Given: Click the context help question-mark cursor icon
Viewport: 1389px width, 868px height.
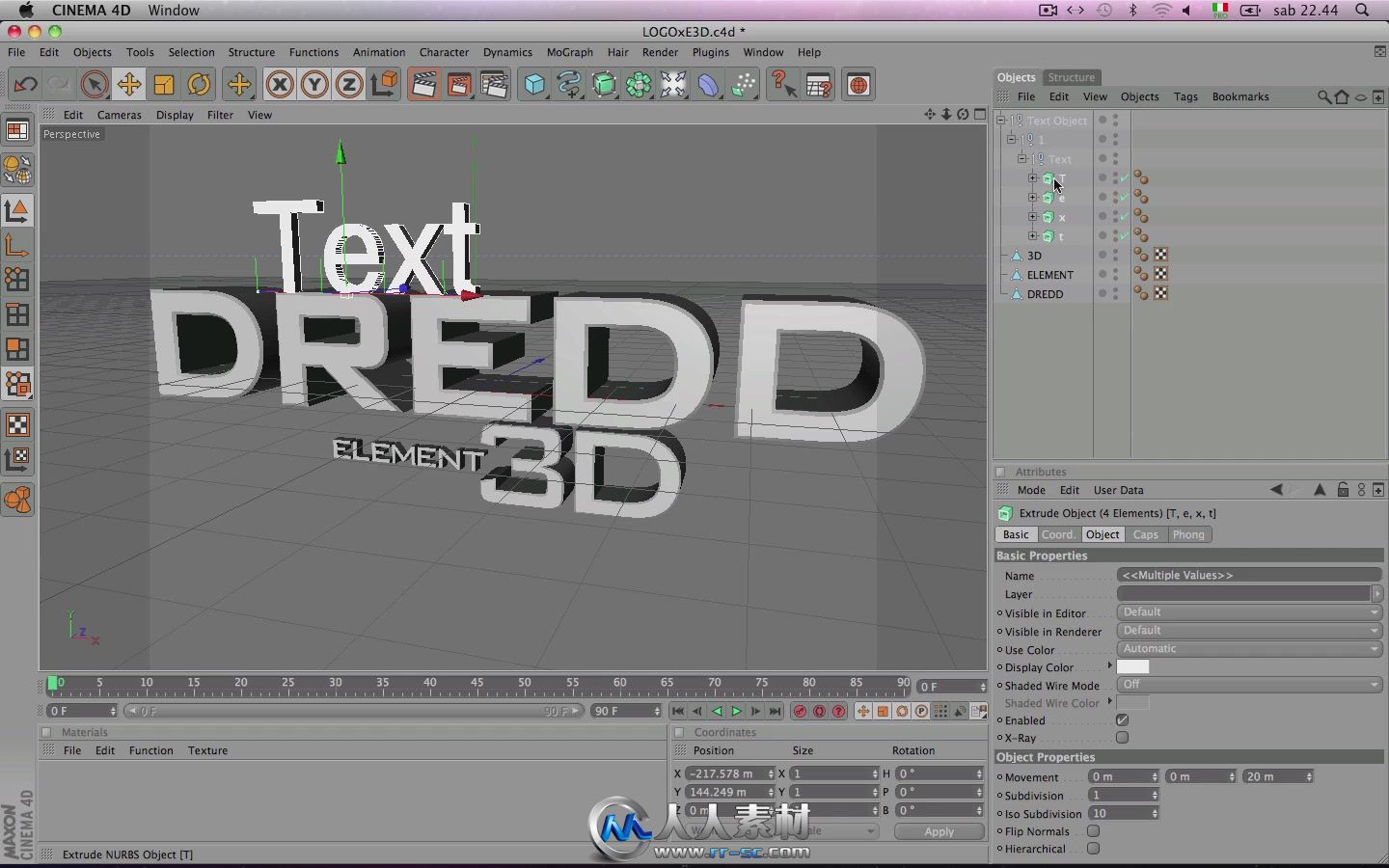Looking at the screenshot, I should pyautogui.click(x=783, y=85).
